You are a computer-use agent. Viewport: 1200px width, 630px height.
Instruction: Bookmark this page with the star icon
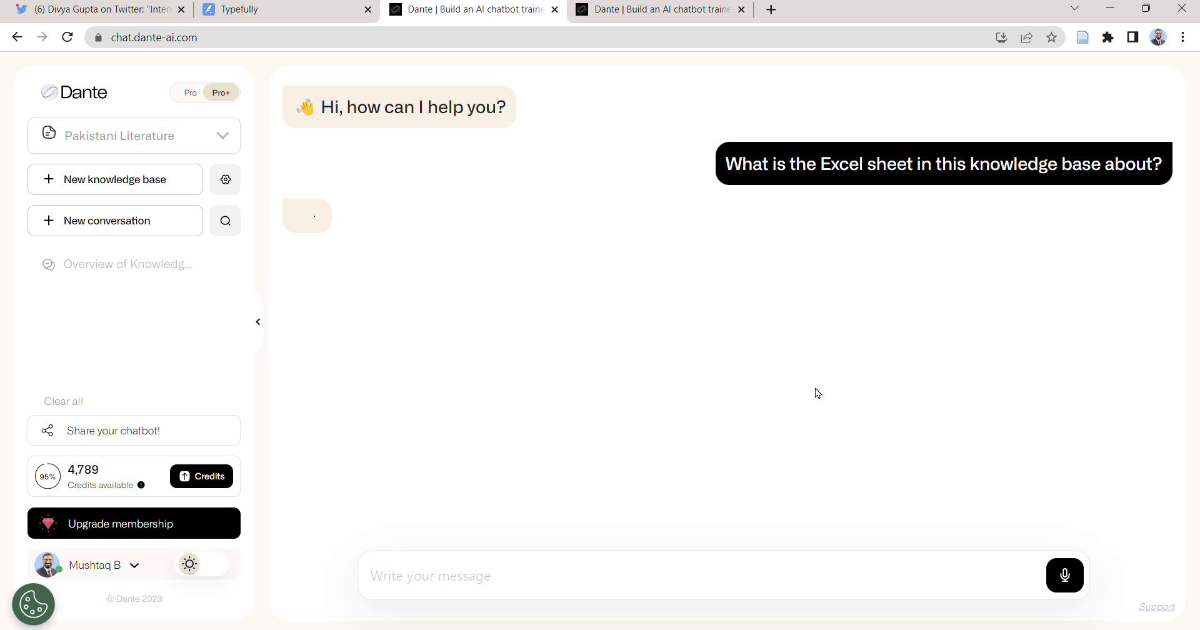[1052, 37]
